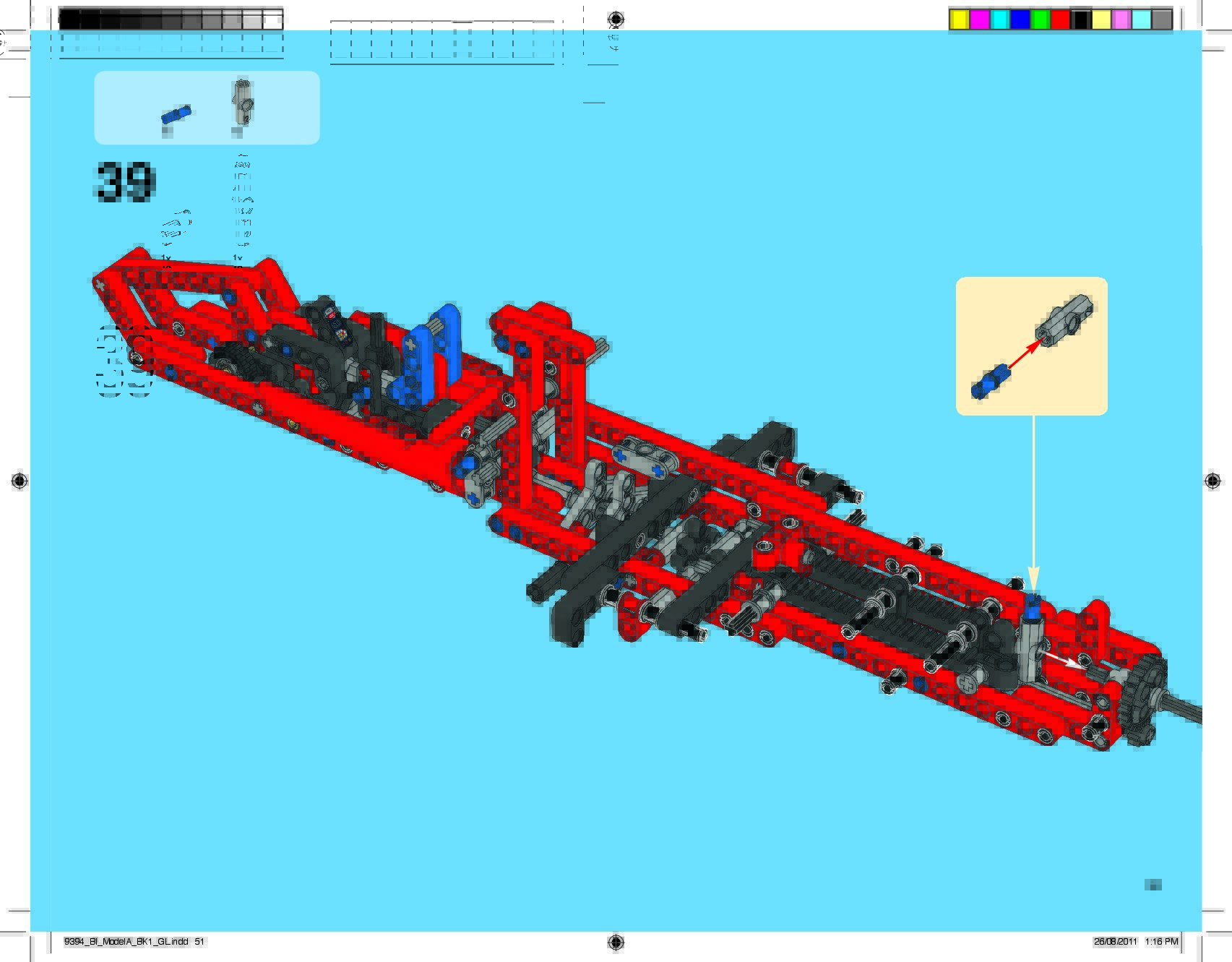This screenshot has height=962, width=1232.
Task: Select the yellow swatch in the color bar
Action: [x=959, y=20]
